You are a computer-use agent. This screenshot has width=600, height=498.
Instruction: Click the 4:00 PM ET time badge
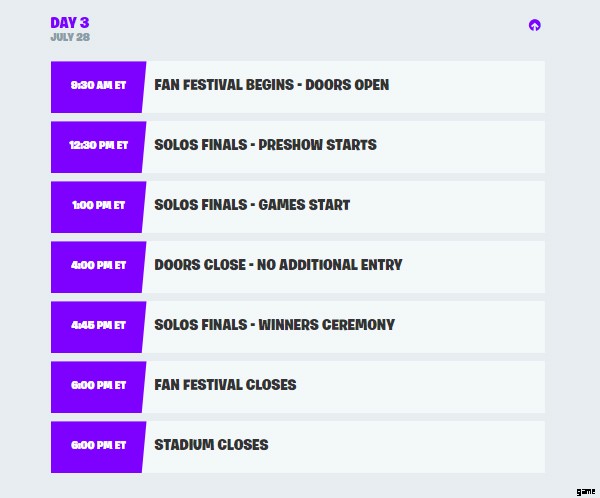(98, 266)
